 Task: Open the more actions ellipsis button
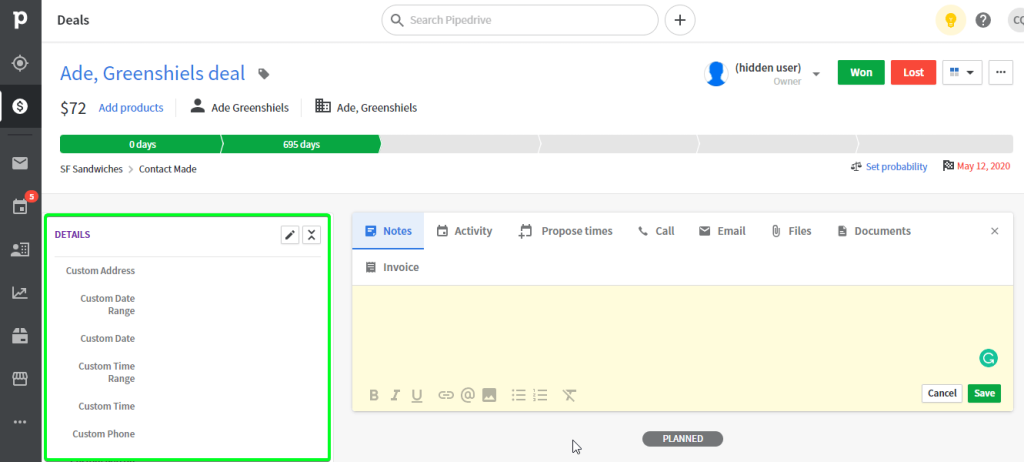tap(1000, 73)
